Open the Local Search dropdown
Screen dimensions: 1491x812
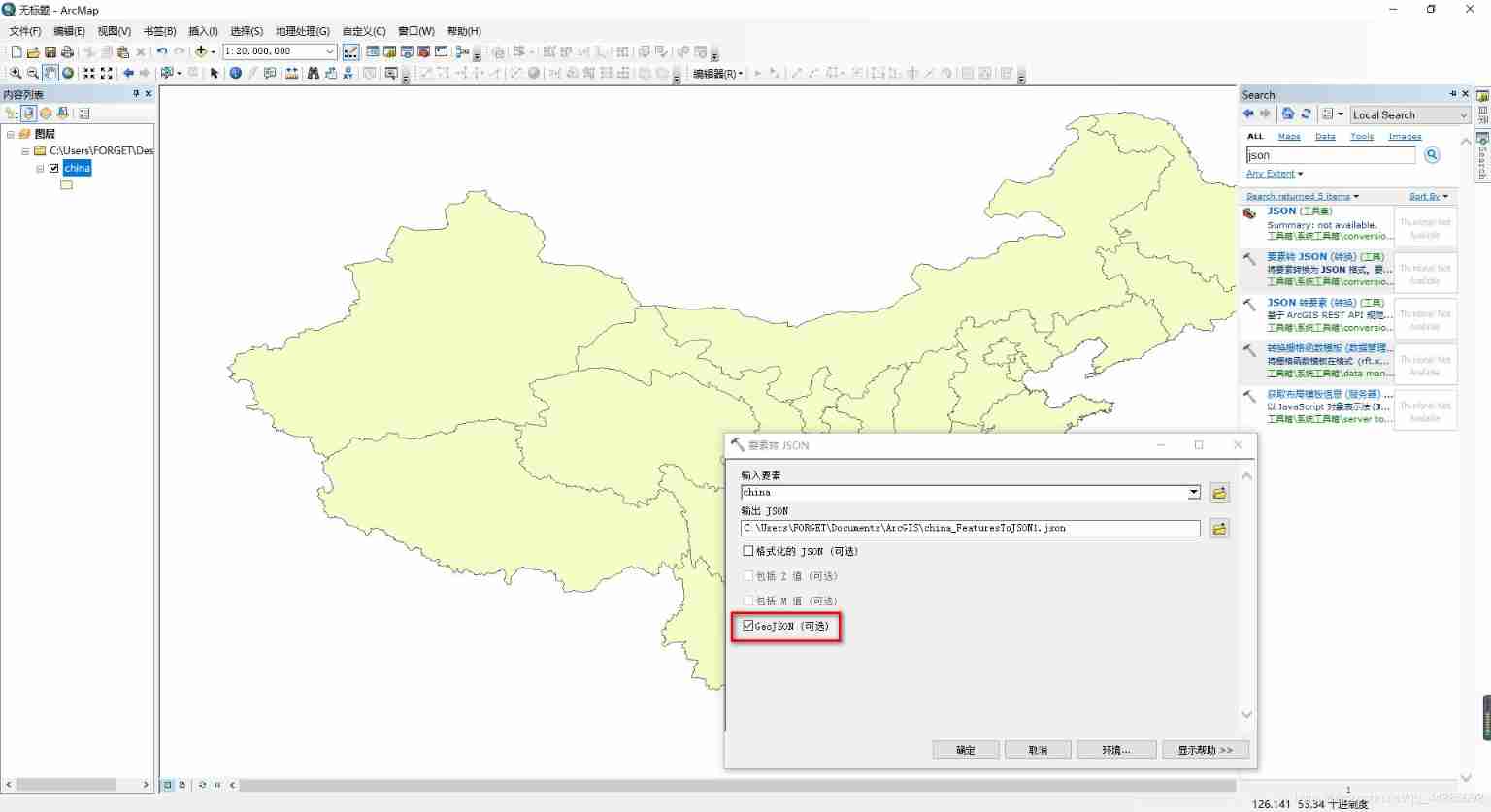(x=1464, y=115)
